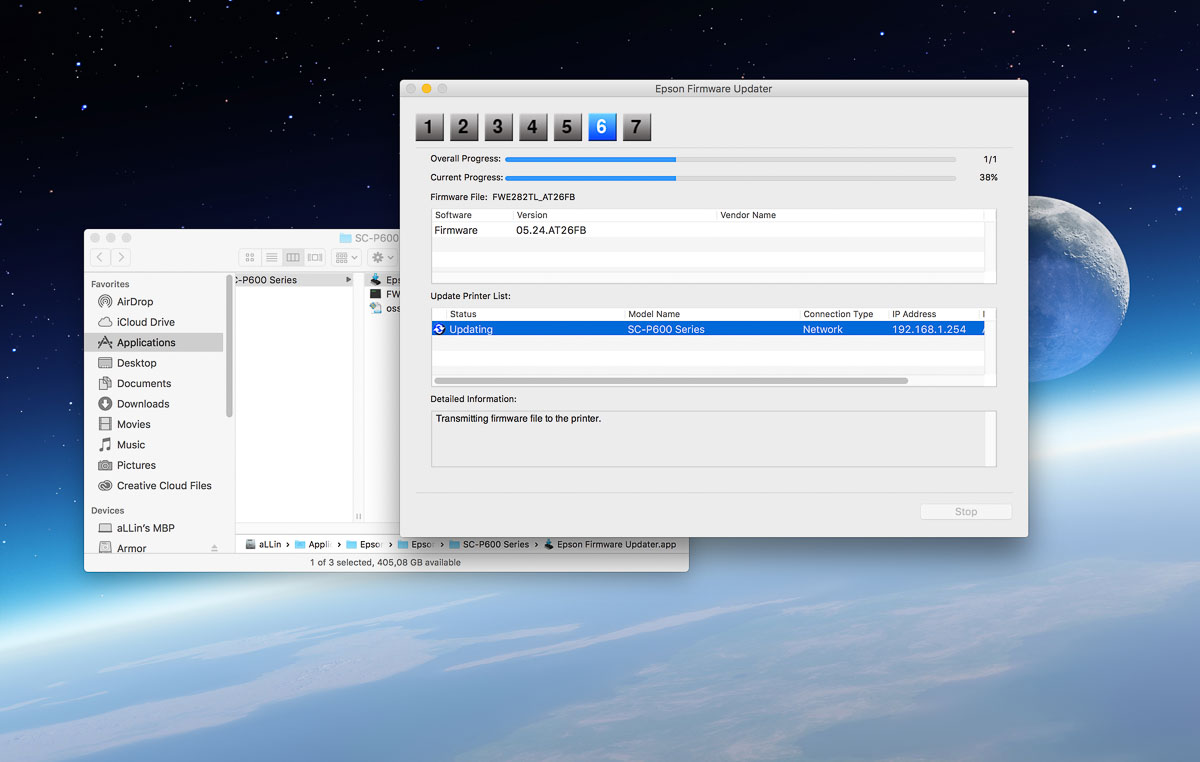
Task: Open the Finder action gear menu
Action: pos(382,258)
